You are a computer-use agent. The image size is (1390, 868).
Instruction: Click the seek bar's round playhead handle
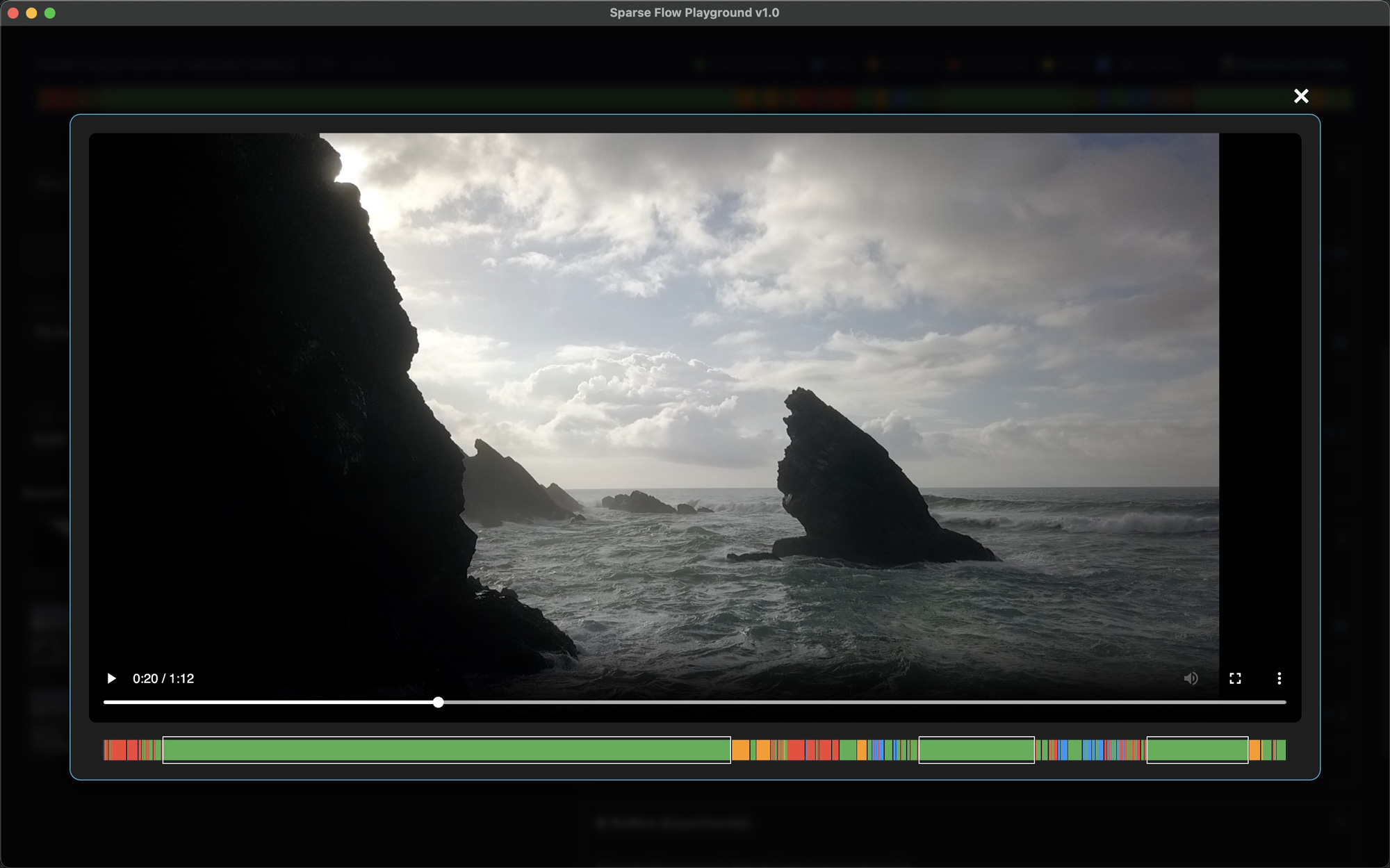[438, 703]
